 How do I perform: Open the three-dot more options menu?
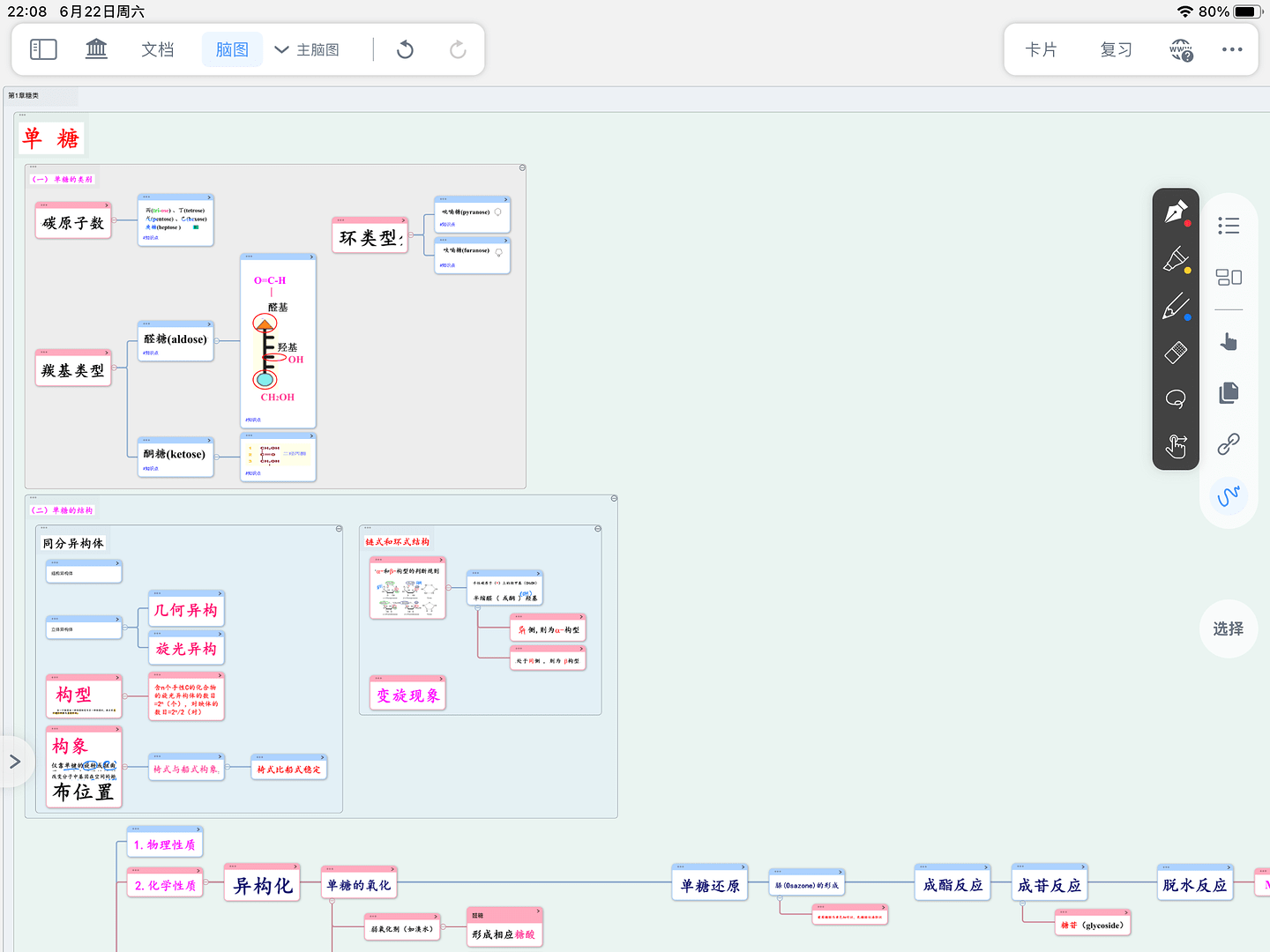[x=1232, y=49]
